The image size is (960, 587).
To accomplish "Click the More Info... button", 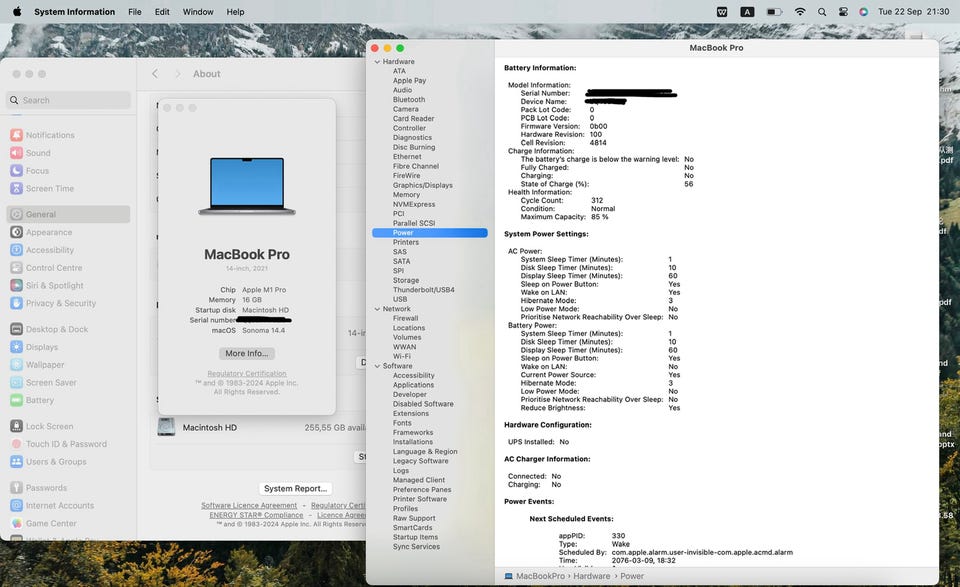I will 247,353.
